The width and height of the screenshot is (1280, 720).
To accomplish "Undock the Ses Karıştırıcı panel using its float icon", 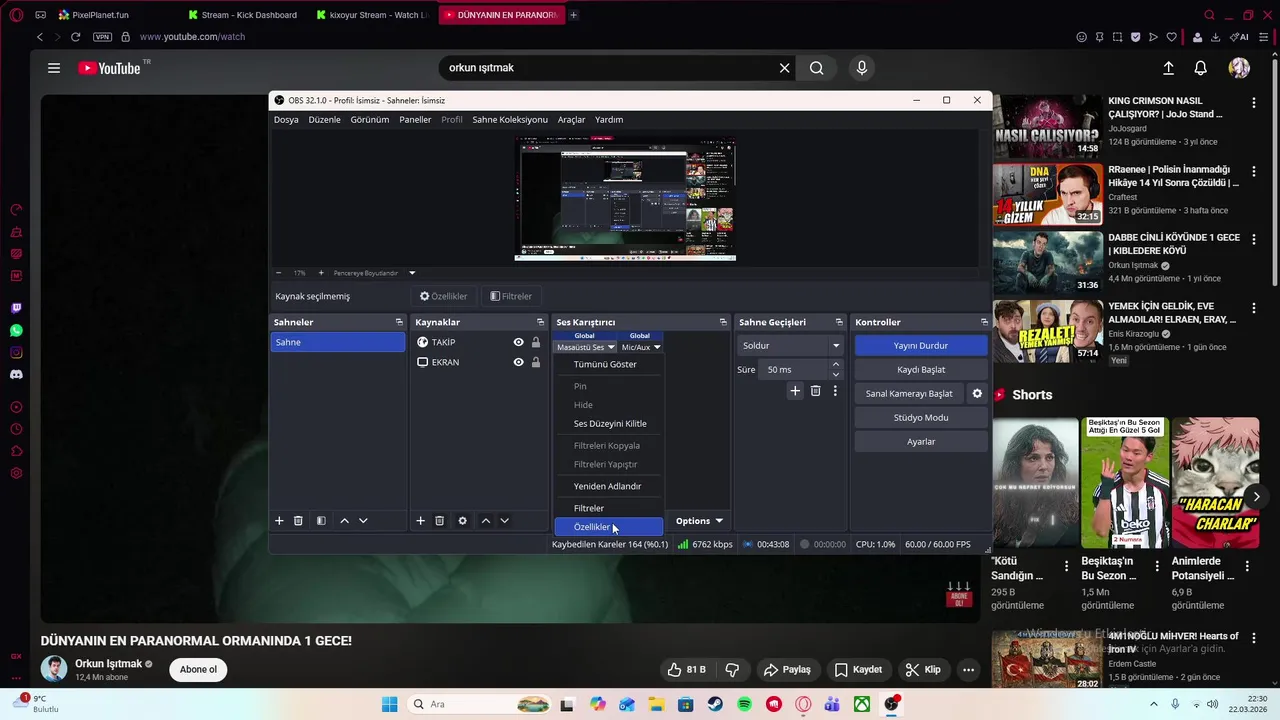I will [x=723, y=322].
